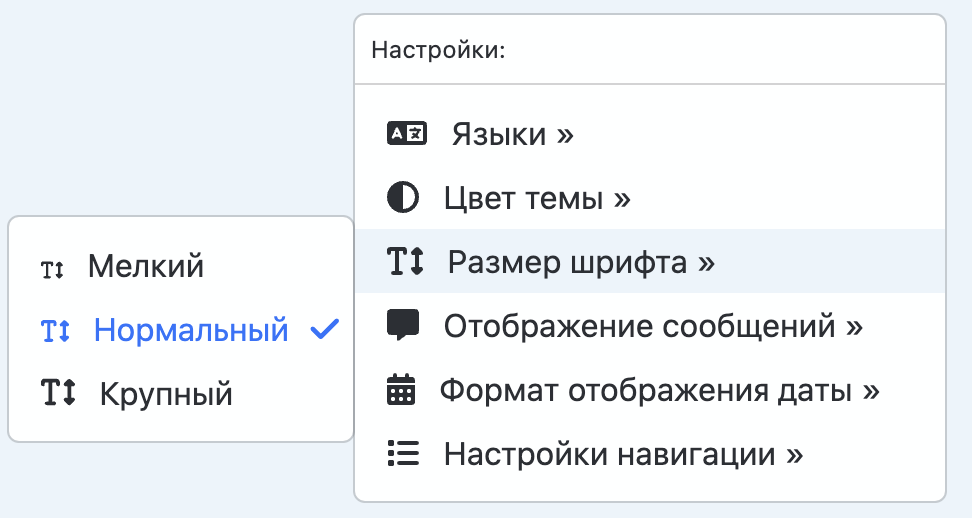
Task: Switch font size to Крупный
Action: pyautogui.click(x=166, y=394)
